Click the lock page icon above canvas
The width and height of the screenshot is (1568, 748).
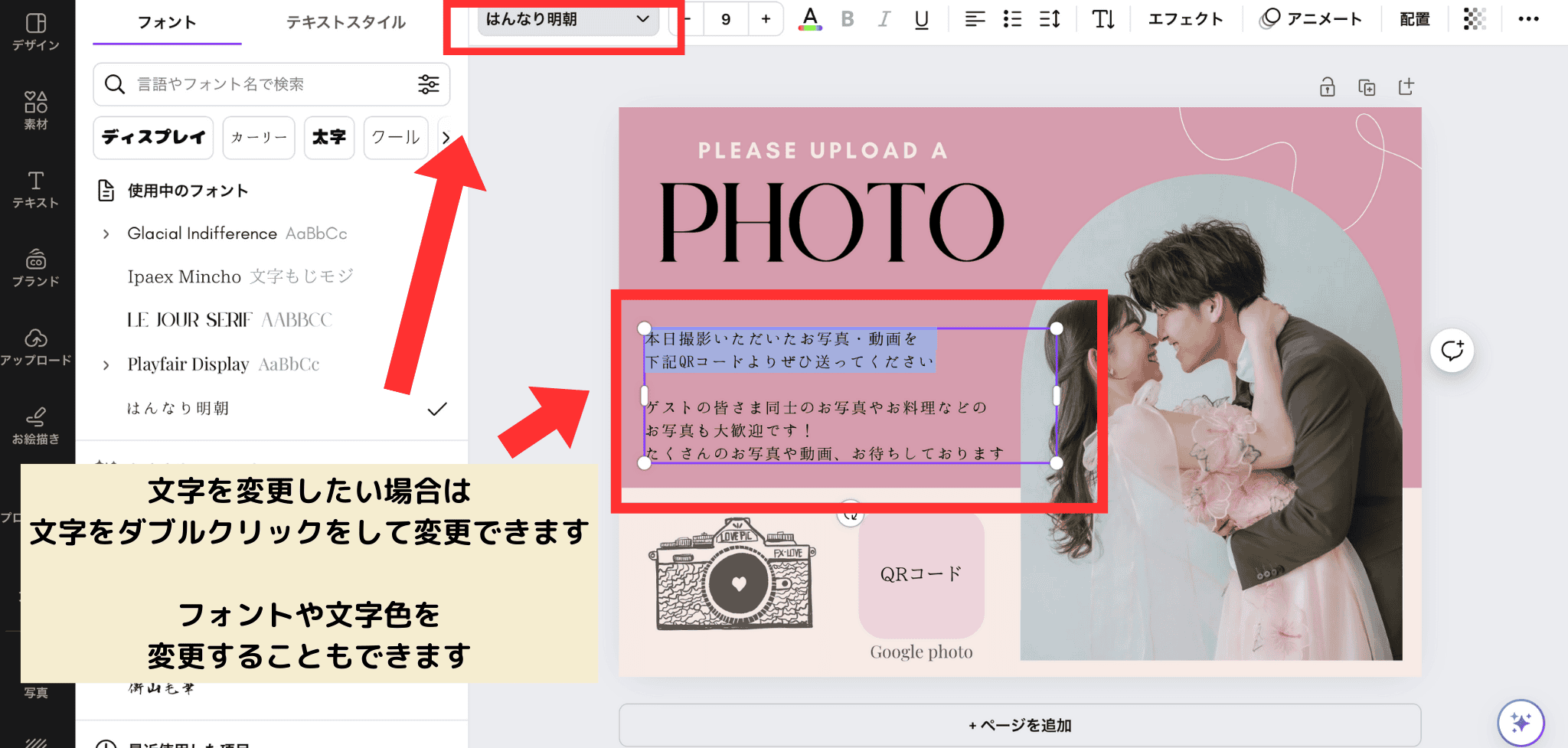pos(1327,87)
